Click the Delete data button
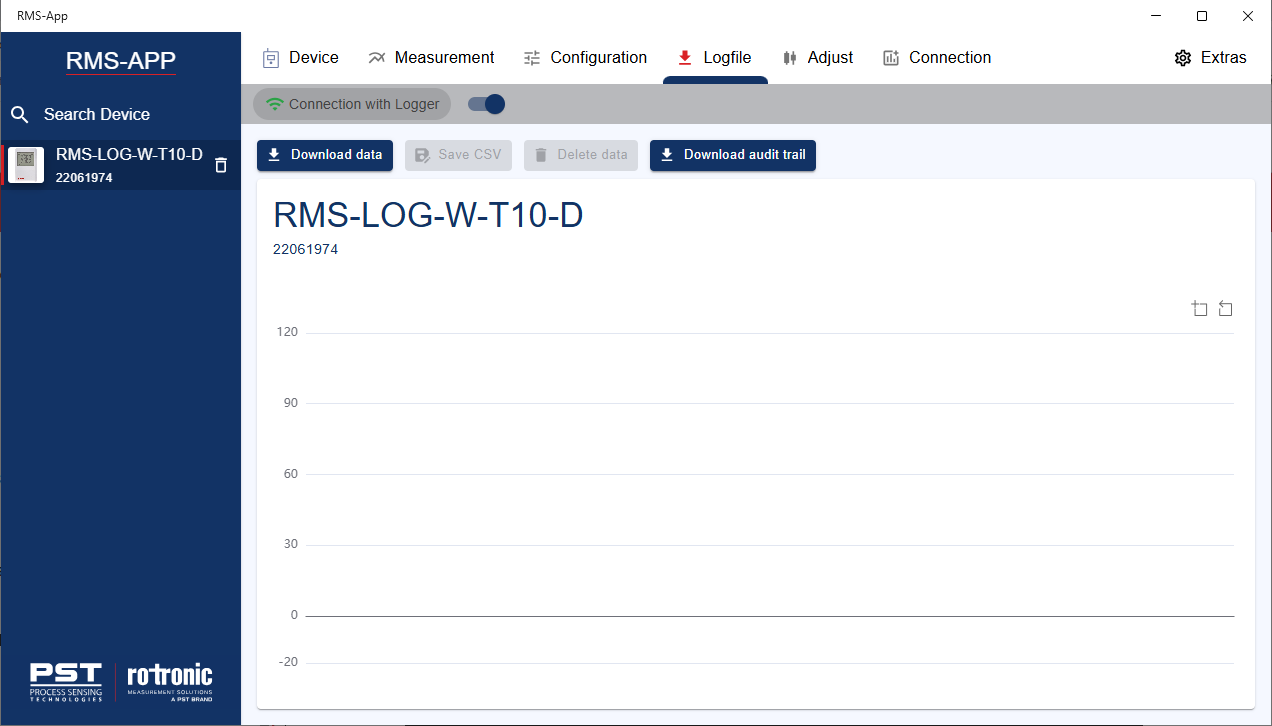The width and height of the screenshot is (1272, 726). [x=581, y=155]
